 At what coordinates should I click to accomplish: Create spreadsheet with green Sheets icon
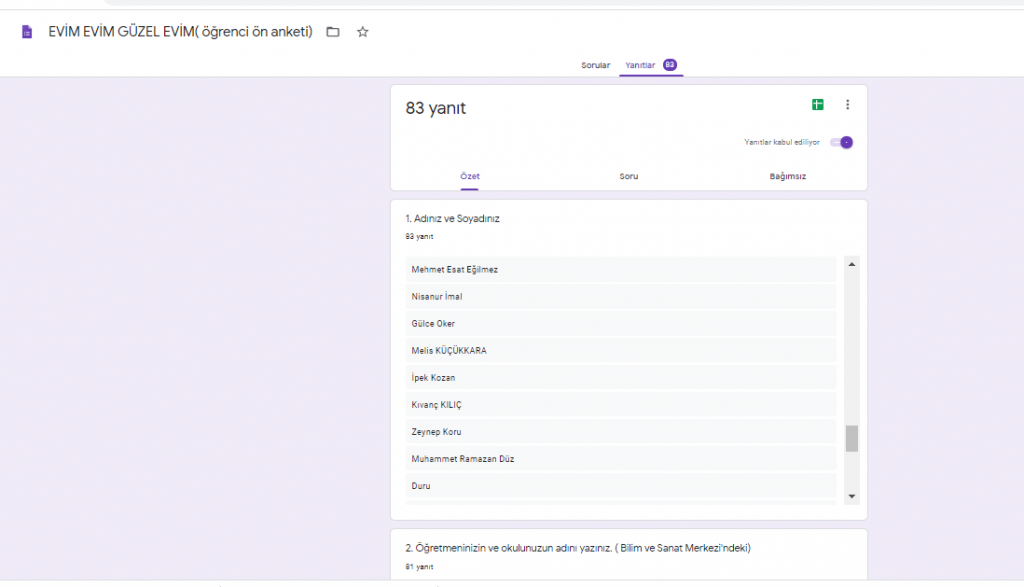[x=818, y=105]
